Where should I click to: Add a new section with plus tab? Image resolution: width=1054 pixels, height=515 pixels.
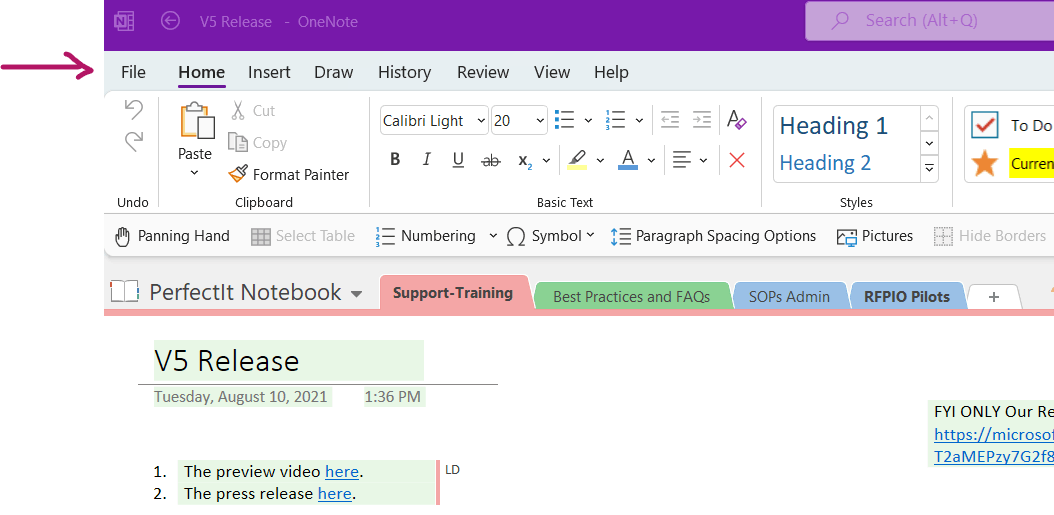994,297
